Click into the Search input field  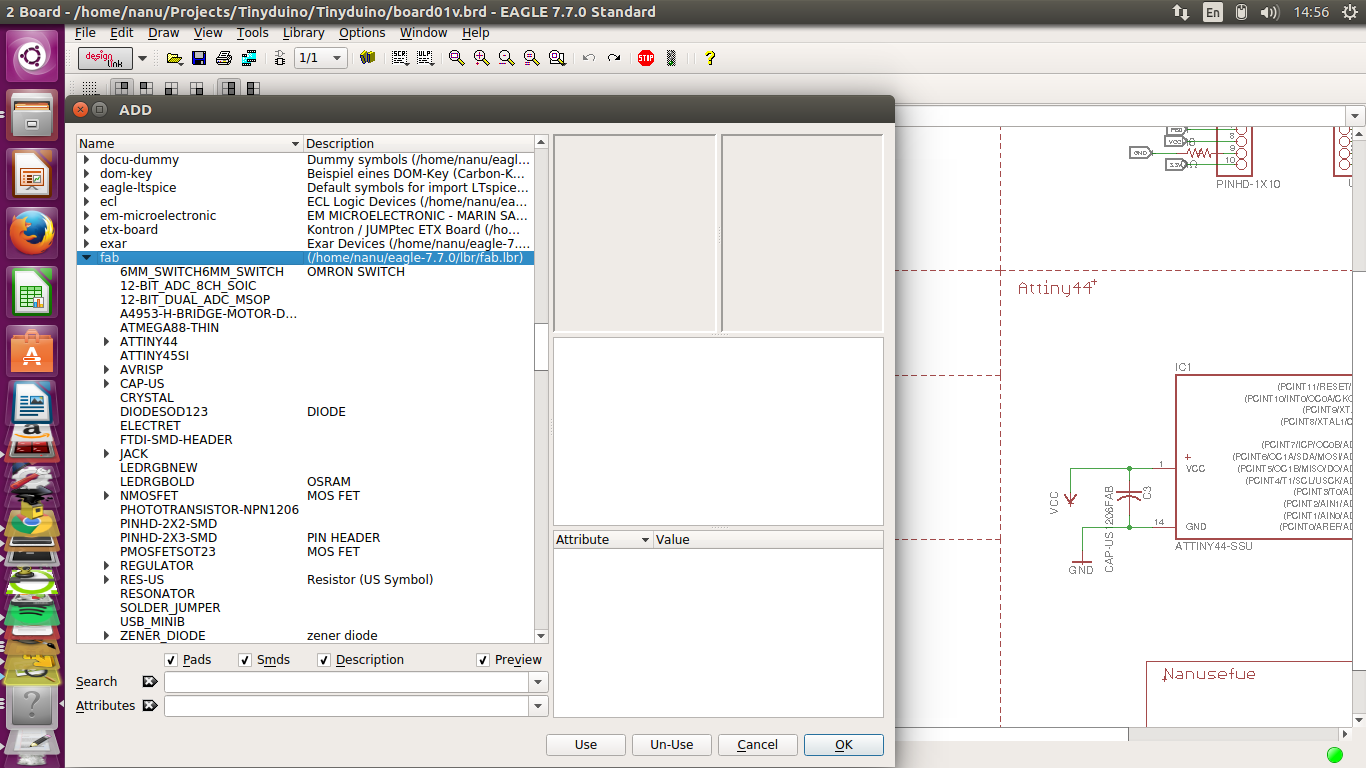point(346,682)
